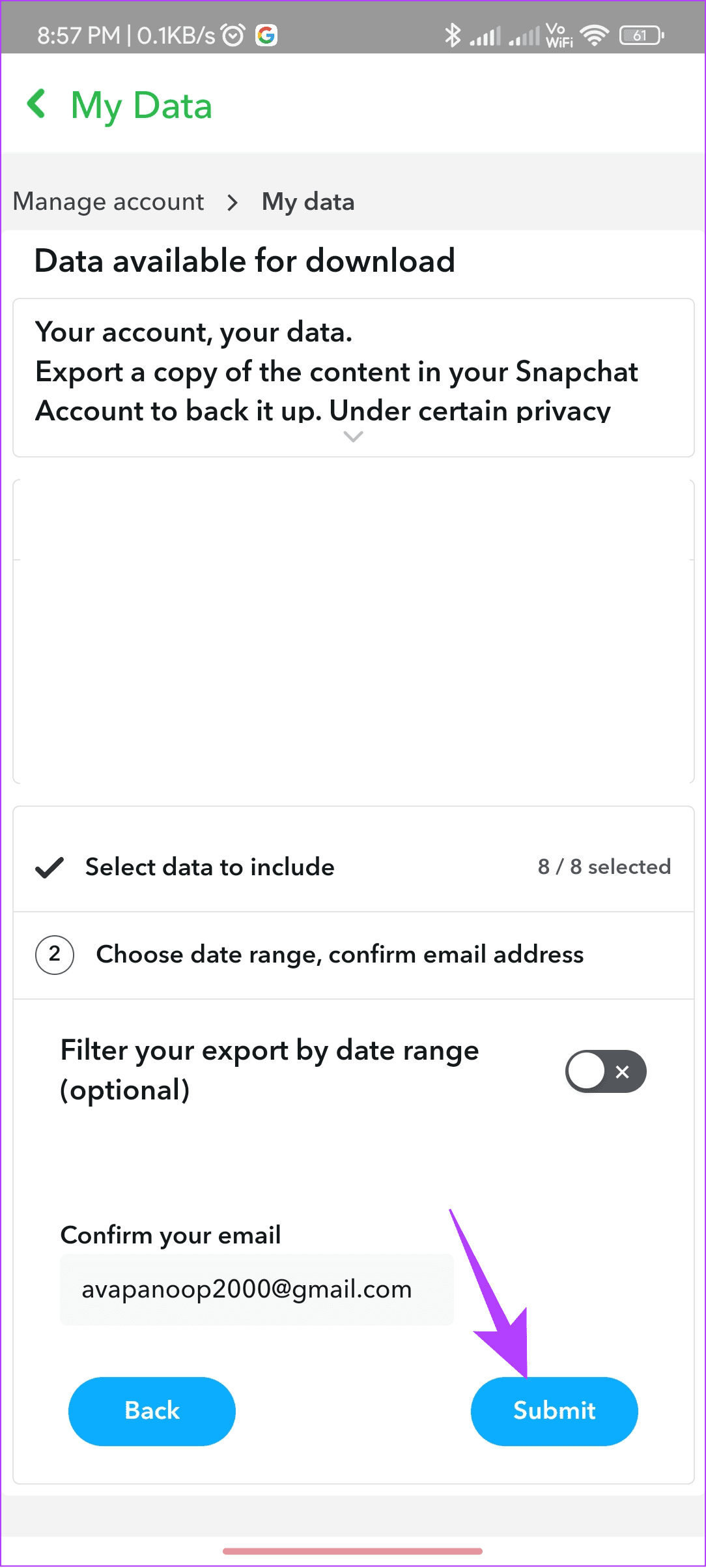Click the battery indicator icon

coord(641,35)
